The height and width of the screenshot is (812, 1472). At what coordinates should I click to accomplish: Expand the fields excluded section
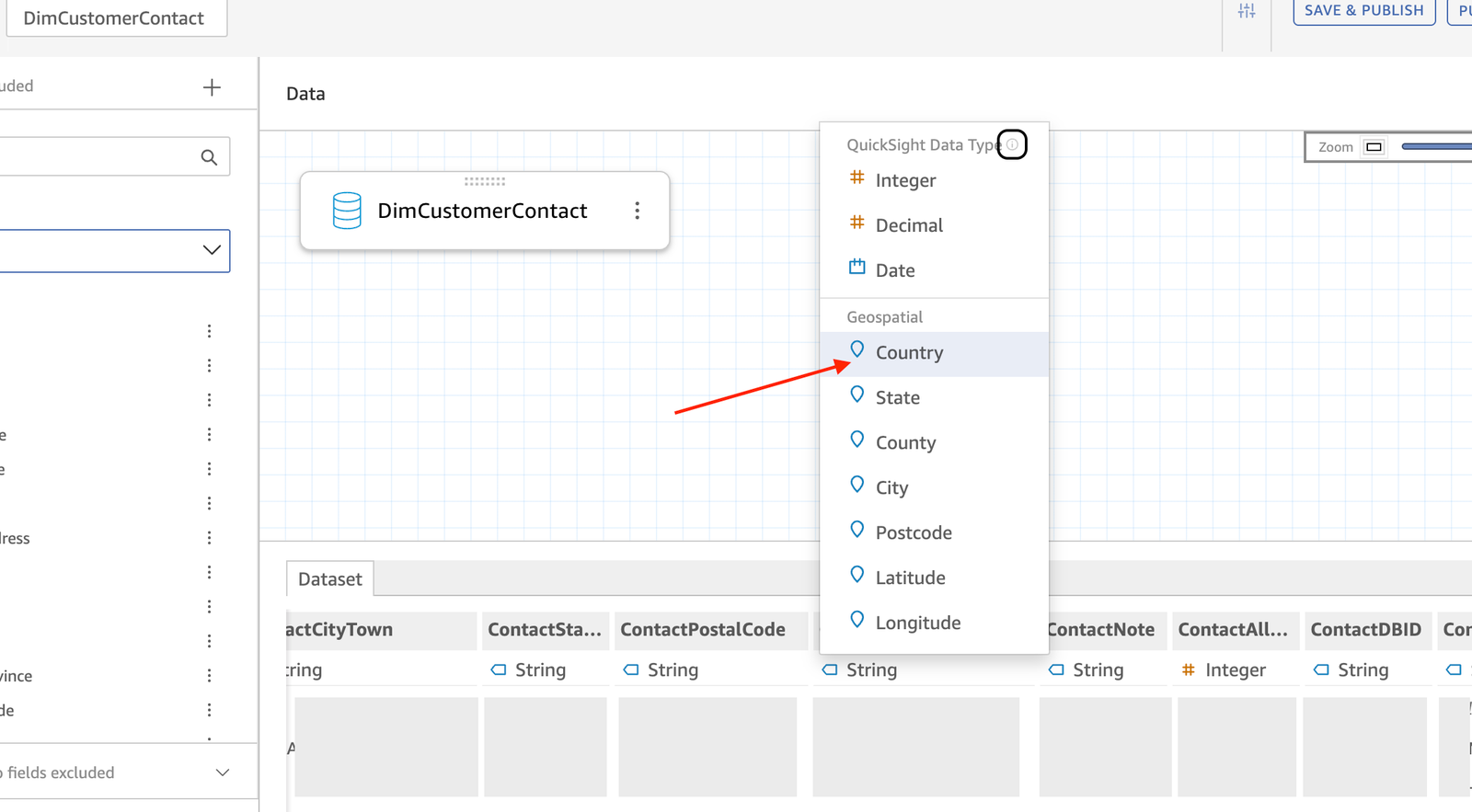click(222, 772)
